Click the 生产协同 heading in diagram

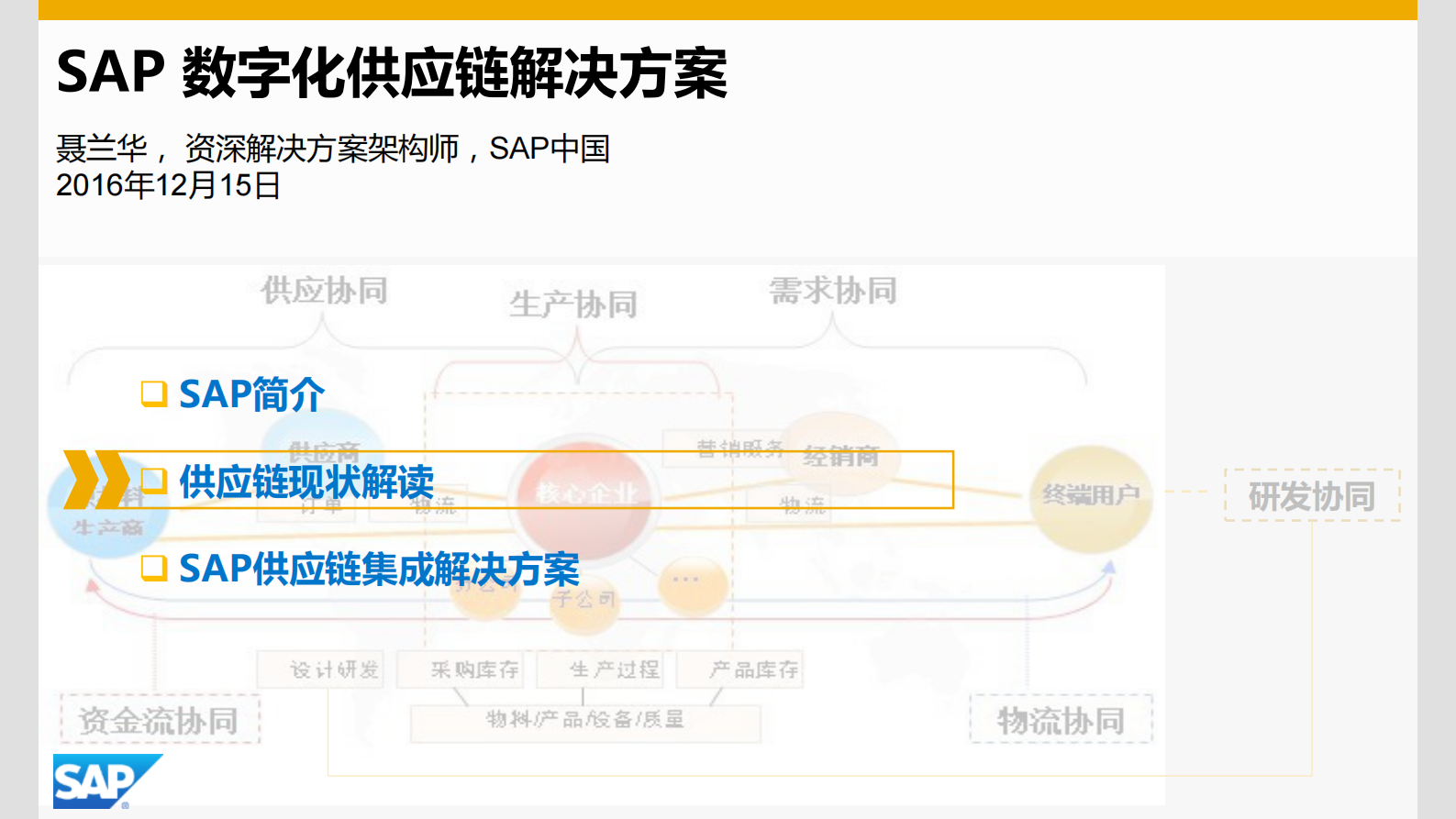pos(573,304)
